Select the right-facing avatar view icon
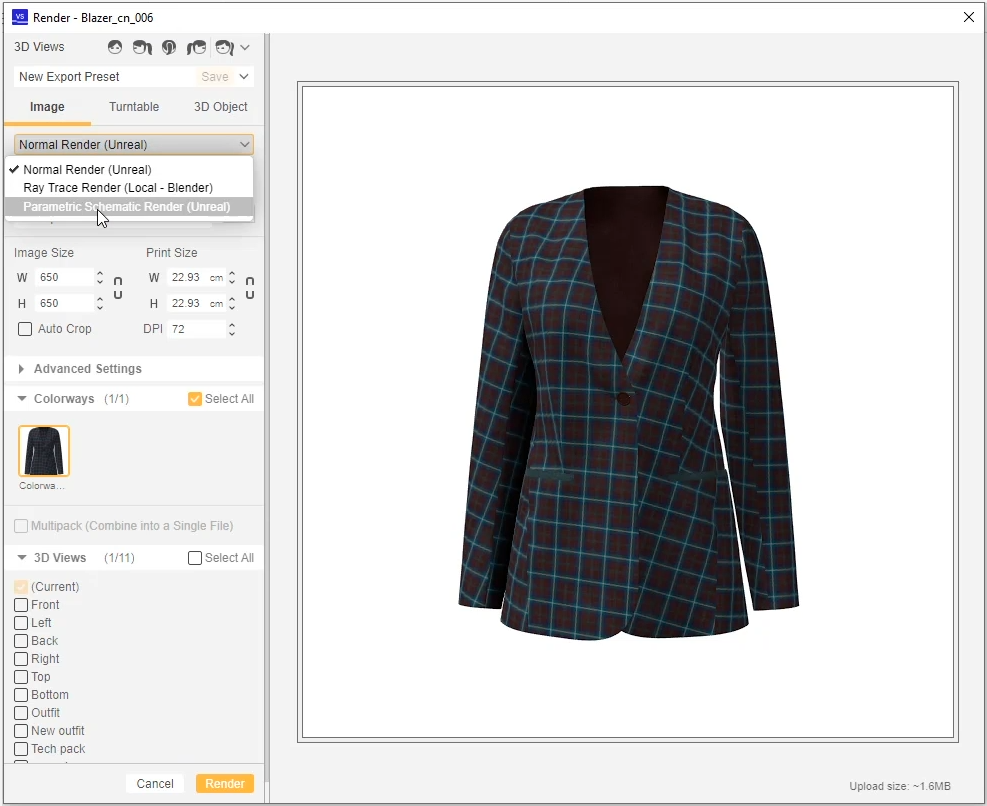Image resolution: width=987 pixels, height=806 pixels. 196,47
